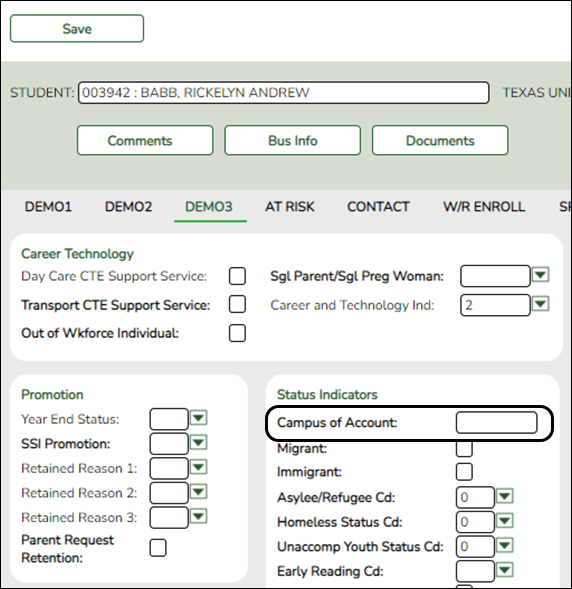Click the Retained Reason 3 field
This screenshot has width=572, height=589.
169,518
